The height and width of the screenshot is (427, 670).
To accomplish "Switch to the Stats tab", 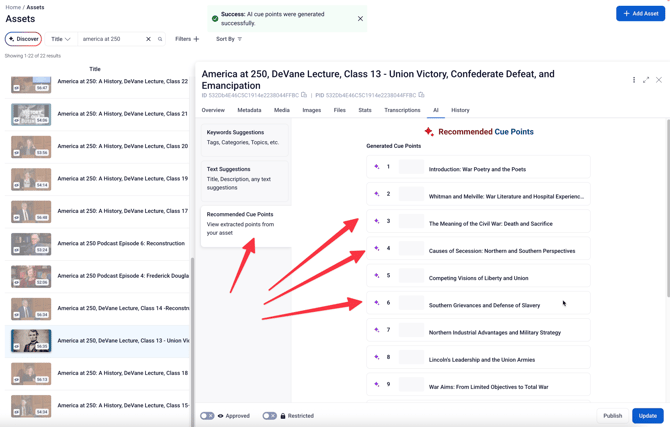I will click(x=364, y=110).
